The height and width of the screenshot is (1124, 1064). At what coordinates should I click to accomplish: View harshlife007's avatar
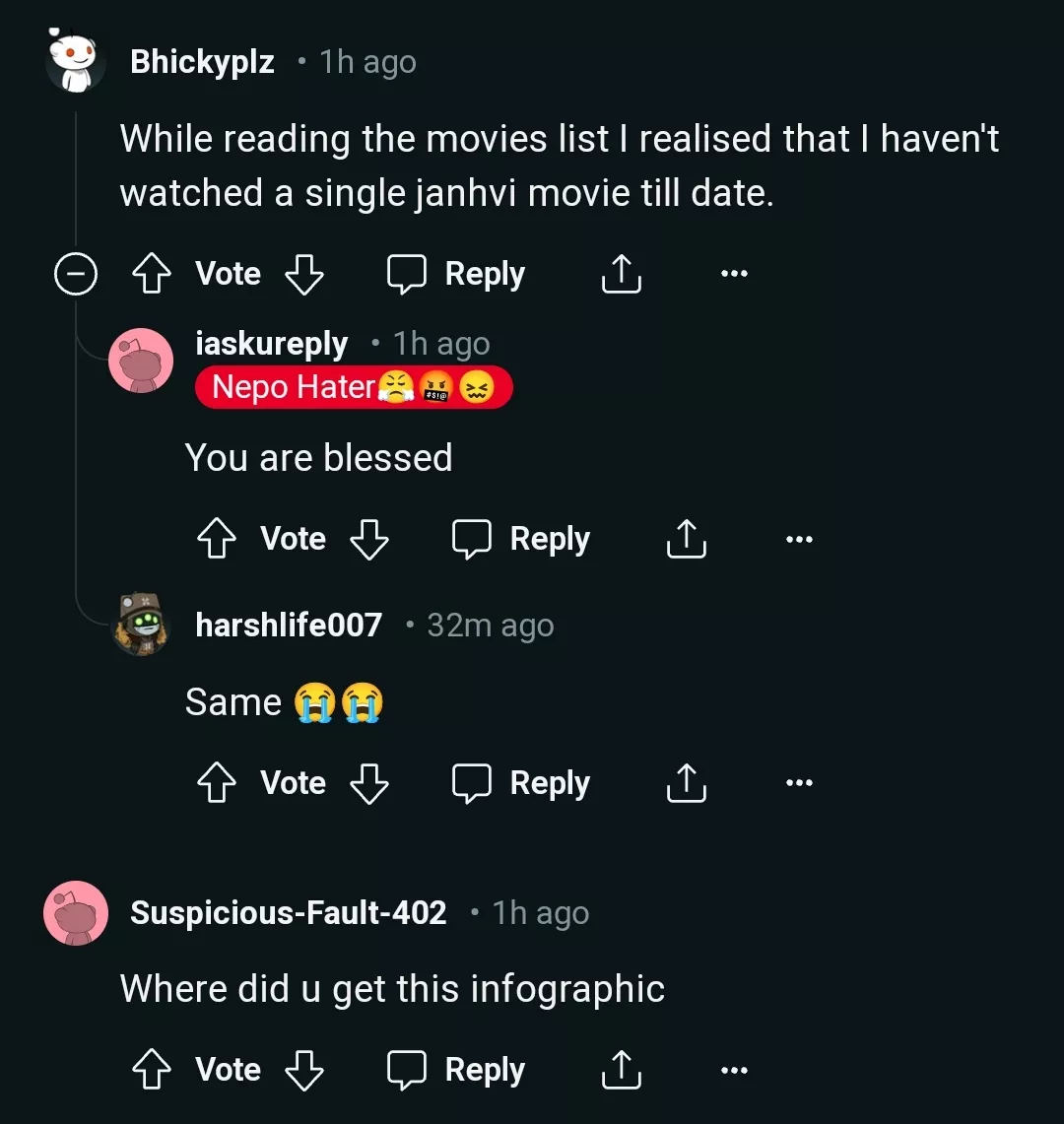click(141, 625)
